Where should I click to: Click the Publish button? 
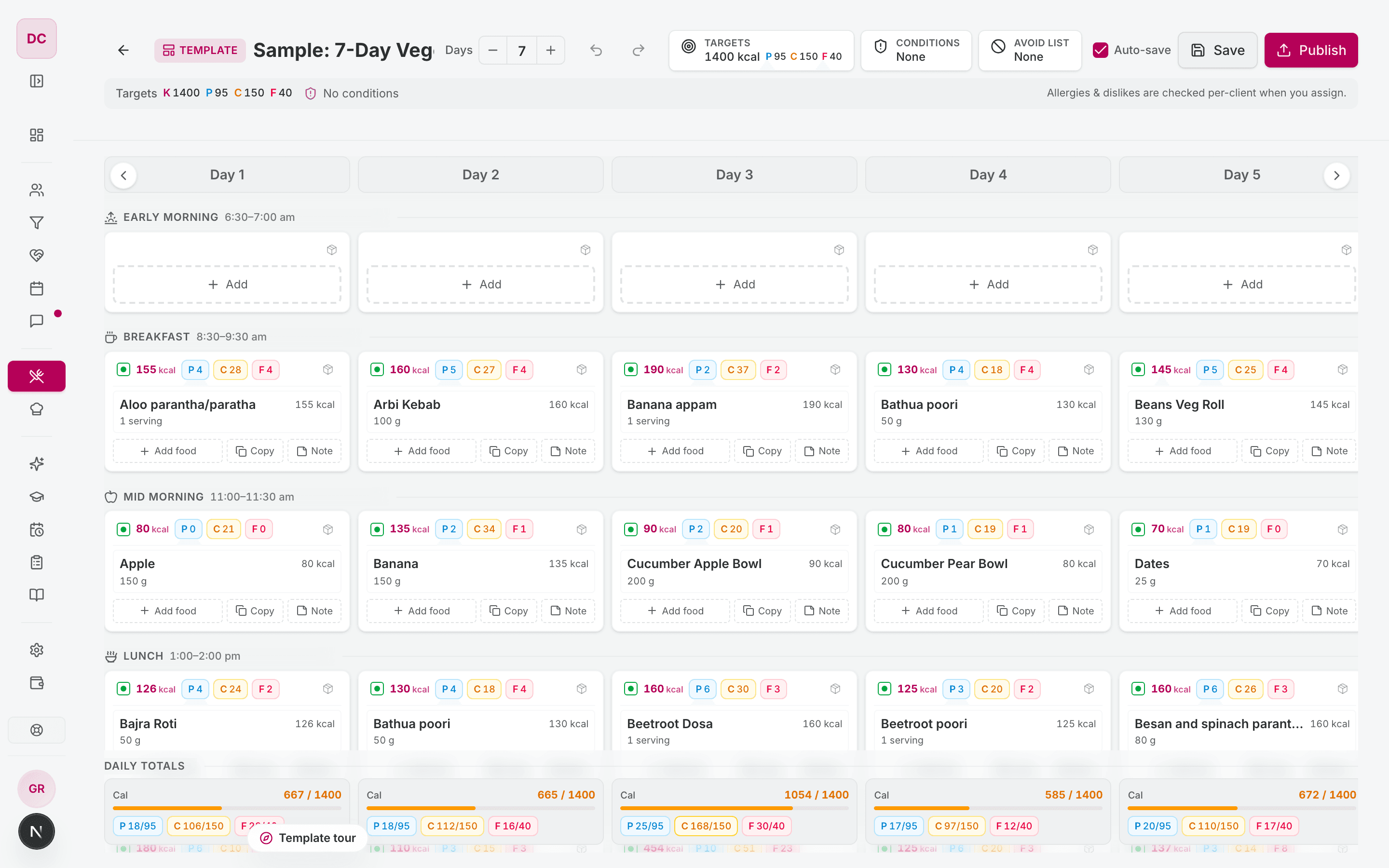pyautogui.click(x=1311, y=51)
